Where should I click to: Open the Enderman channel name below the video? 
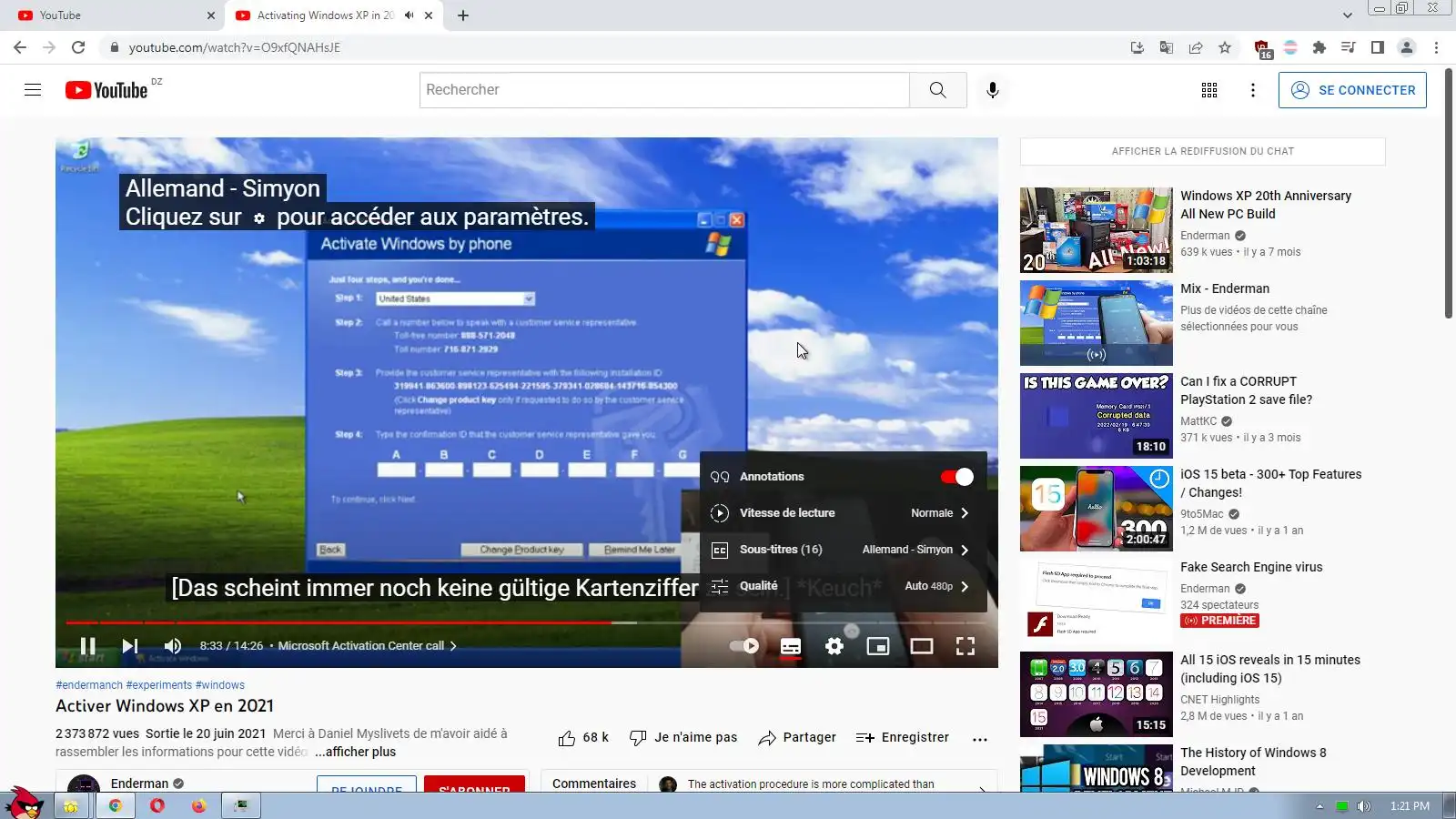click(x=139, y=784)
